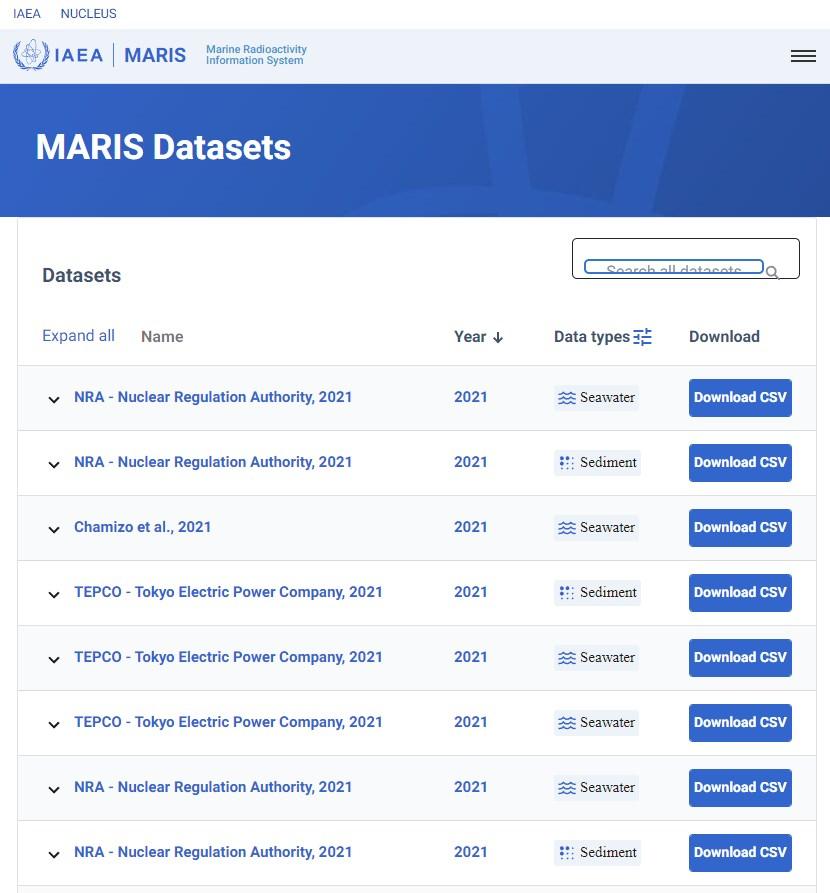
Task: Open the Data types filter icon
Action: point(643,337)
